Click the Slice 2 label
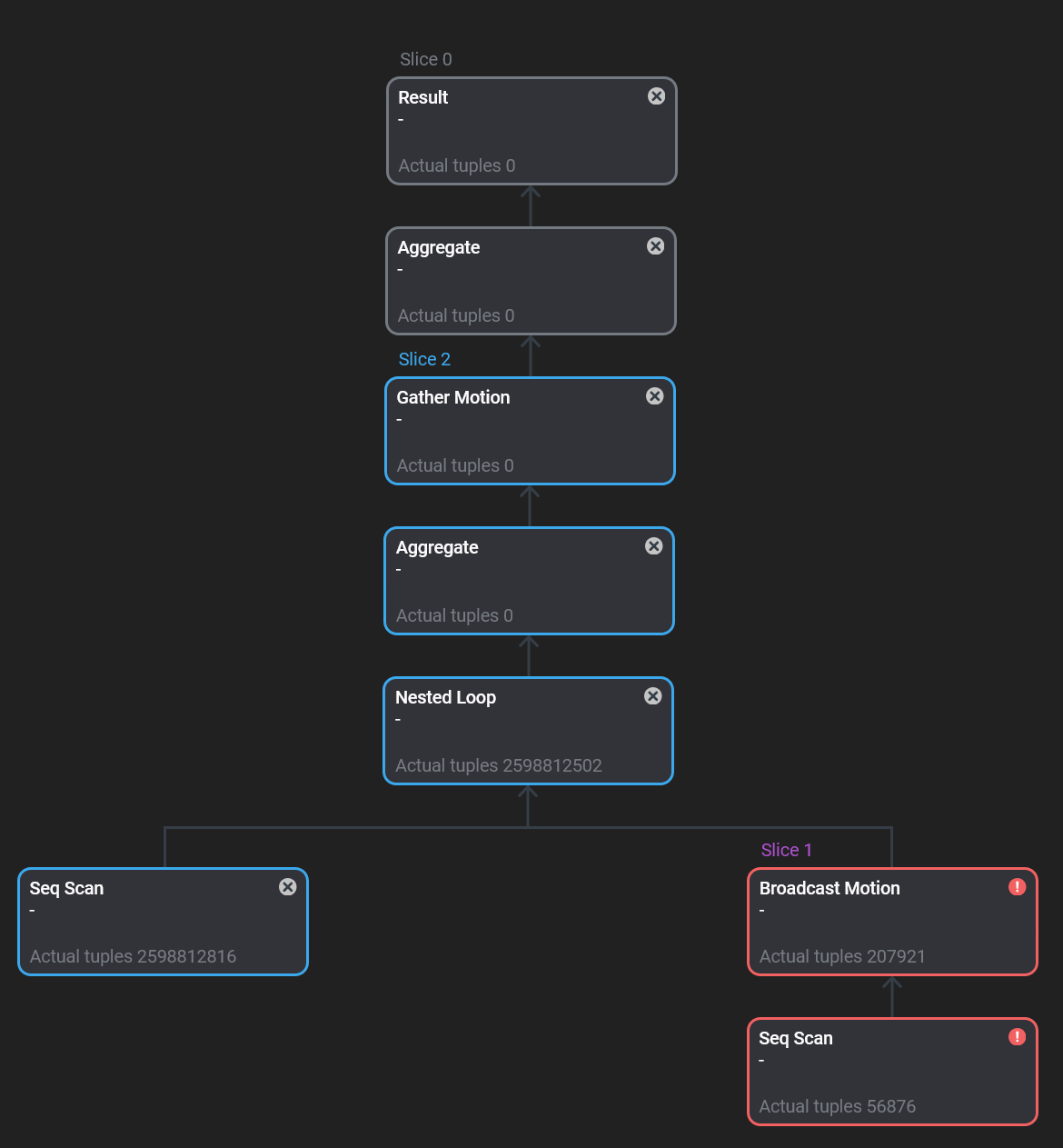 pyautogui.click(x=423, y=358)
